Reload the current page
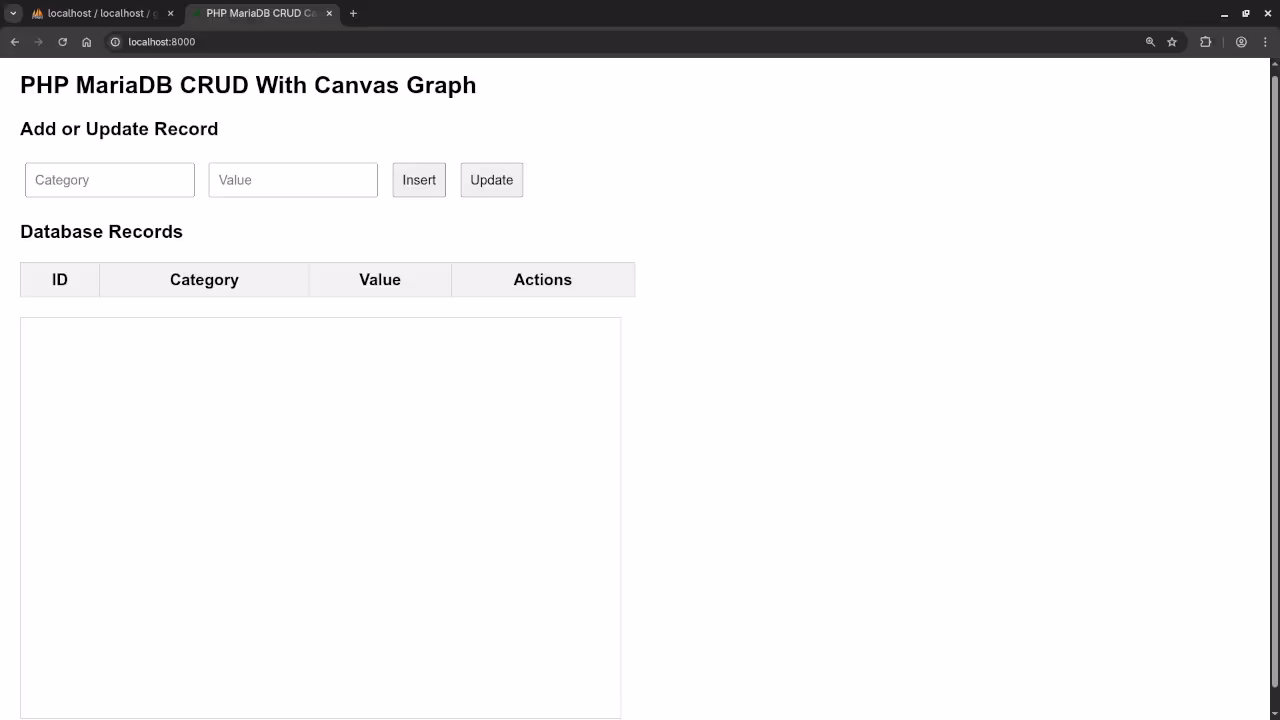Image resolution: width=1280 pixels, height=720 pixels. coord(62,42)
